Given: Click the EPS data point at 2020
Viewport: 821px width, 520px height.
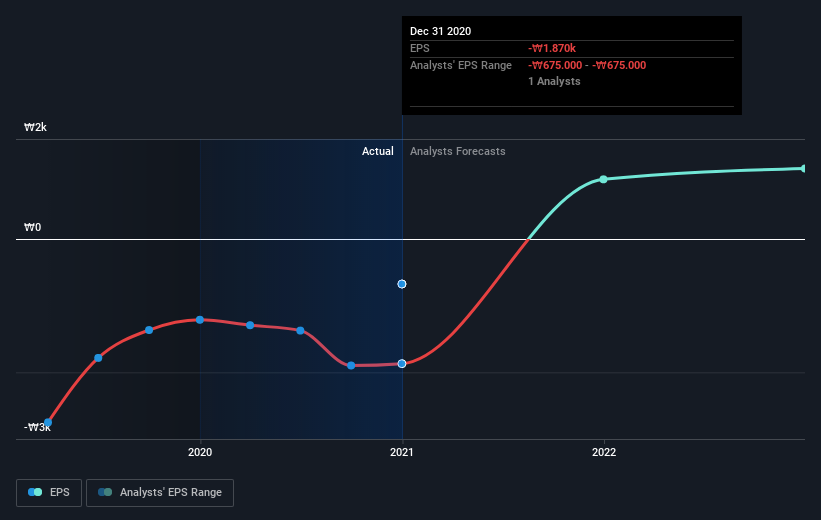Looking at the screenshot, I should click(200, 319).
